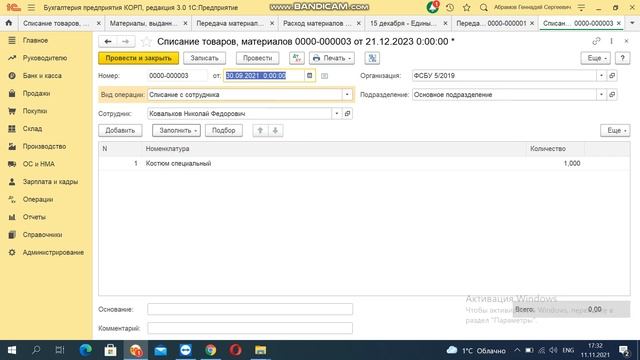Image resolution: width=640 pixels, height=360 pixels.
Task: Navigate back with left arrow
Action: coord(108,42)
